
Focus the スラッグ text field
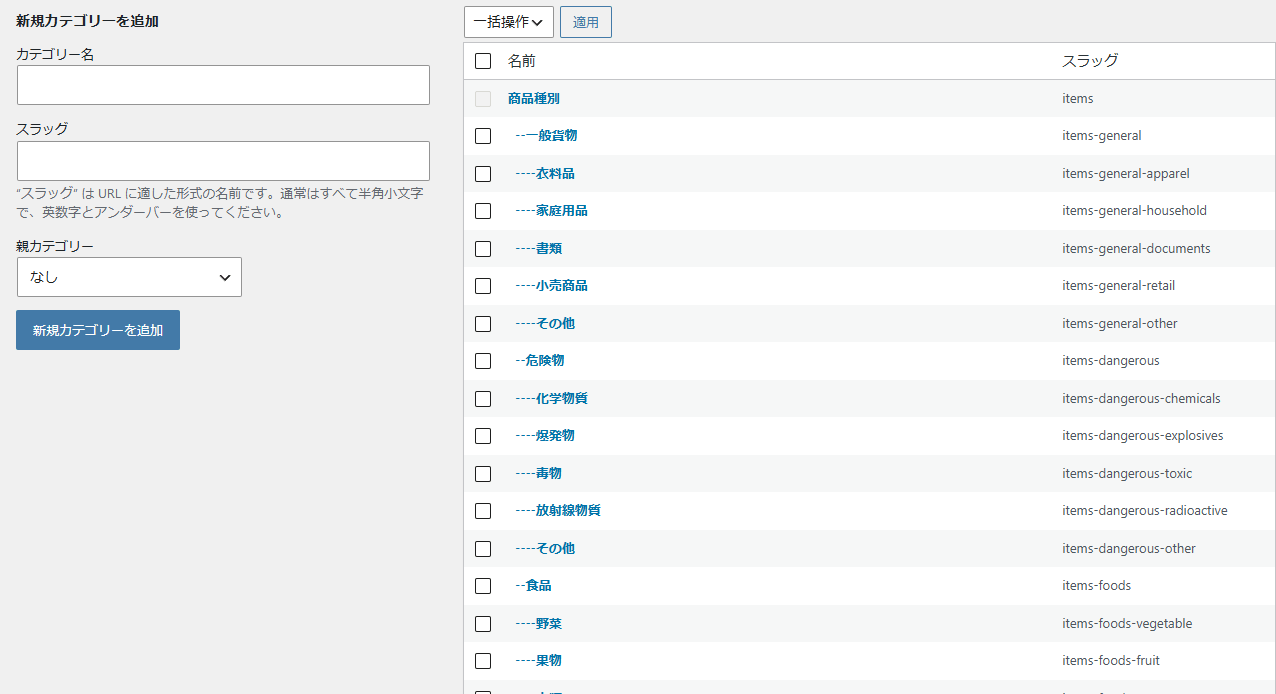point(223,161)
